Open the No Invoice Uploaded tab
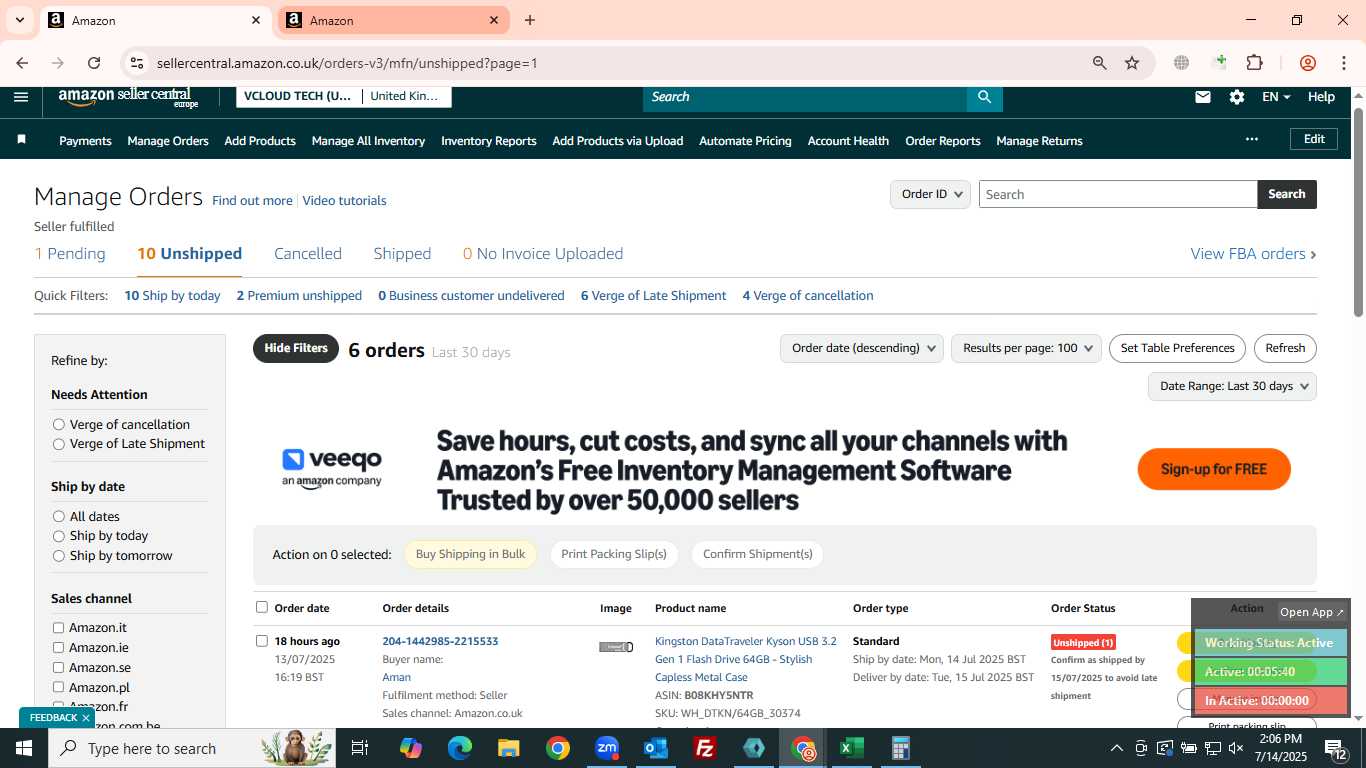1366x768 pixels. pos(543,254)
